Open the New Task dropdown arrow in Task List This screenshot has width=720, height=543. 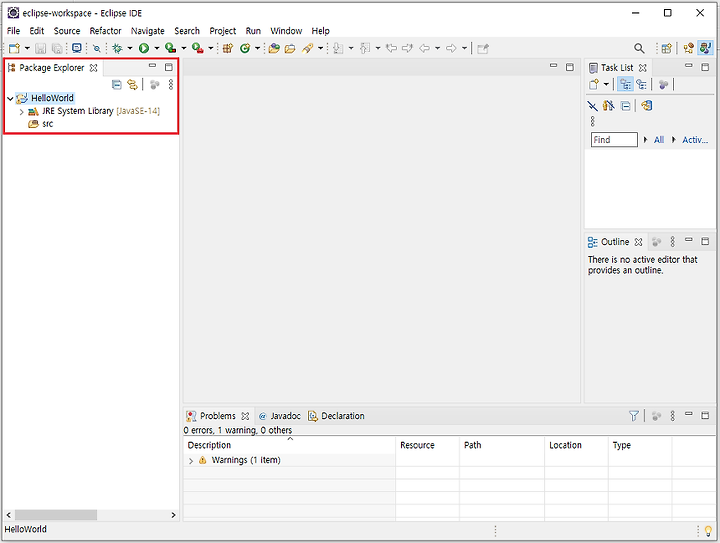tap(606, 84)
